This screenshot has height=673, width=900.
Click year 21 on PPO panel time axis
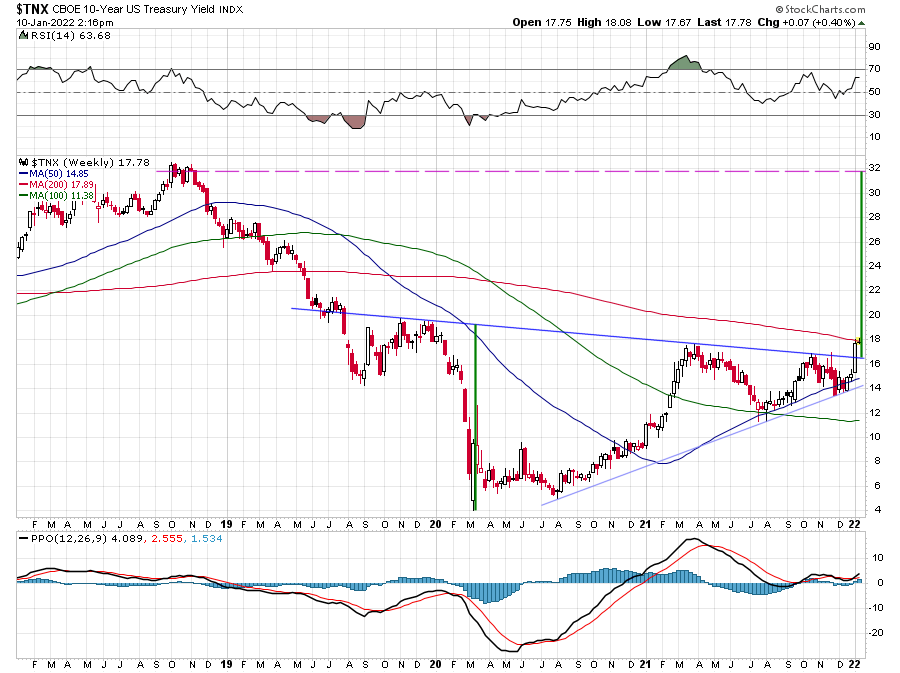tap(645, 664)
